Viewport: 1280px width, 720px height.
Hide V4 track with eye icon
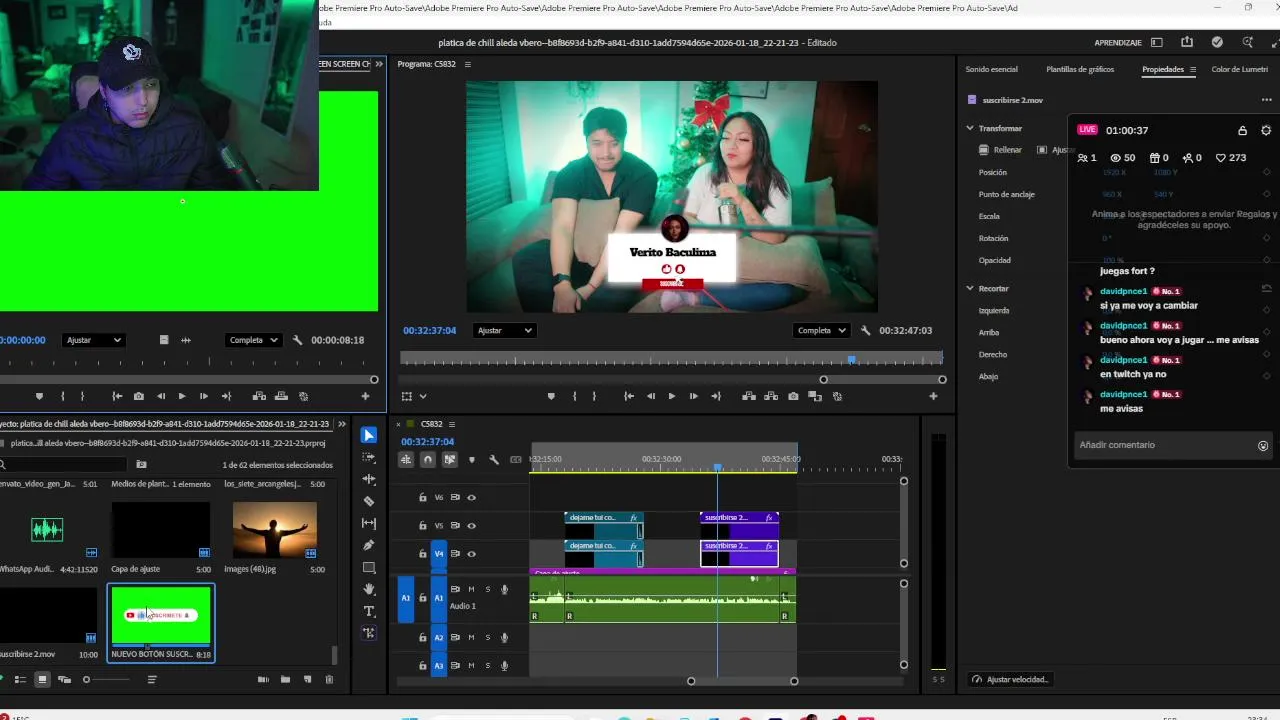[x=472, y=553]
